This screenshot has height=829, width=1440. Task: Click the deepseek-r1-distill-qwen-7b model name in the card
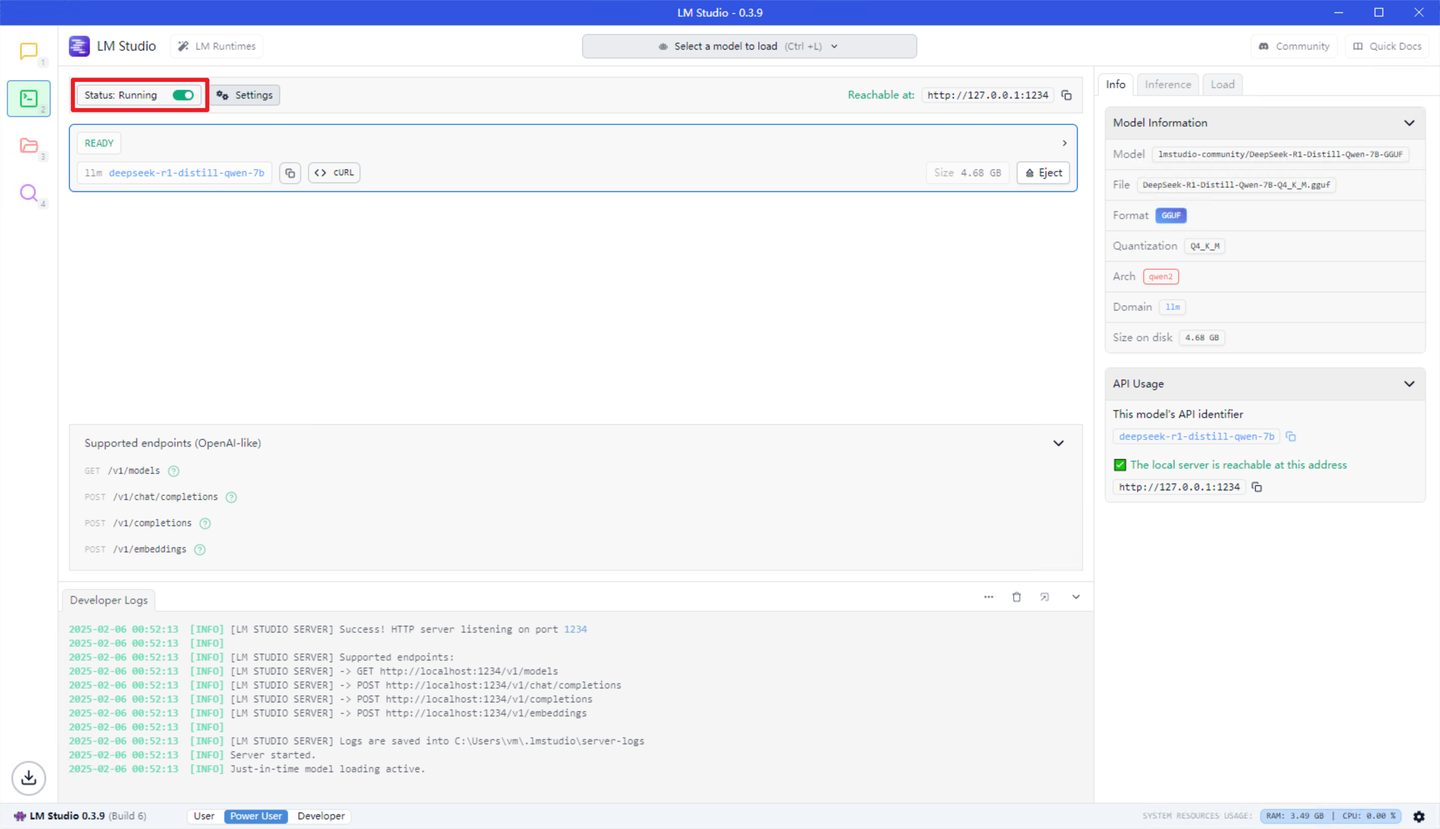(x=187, y=173)
